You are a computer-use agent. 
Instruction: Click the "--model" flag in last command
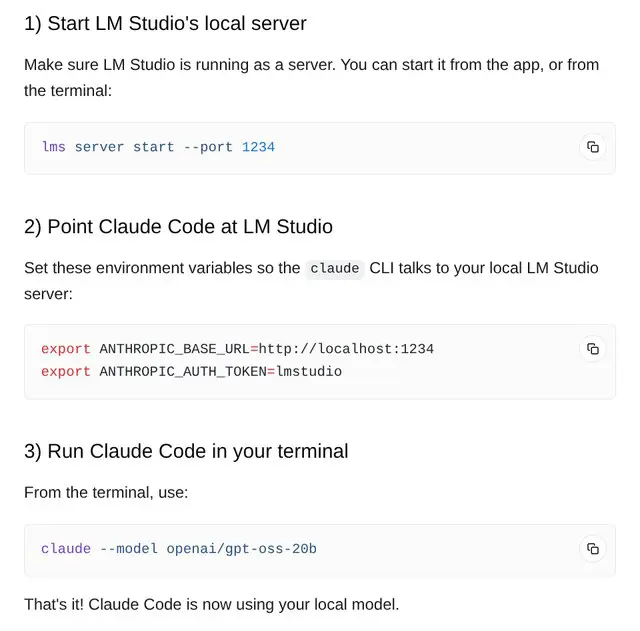(129, 549)
